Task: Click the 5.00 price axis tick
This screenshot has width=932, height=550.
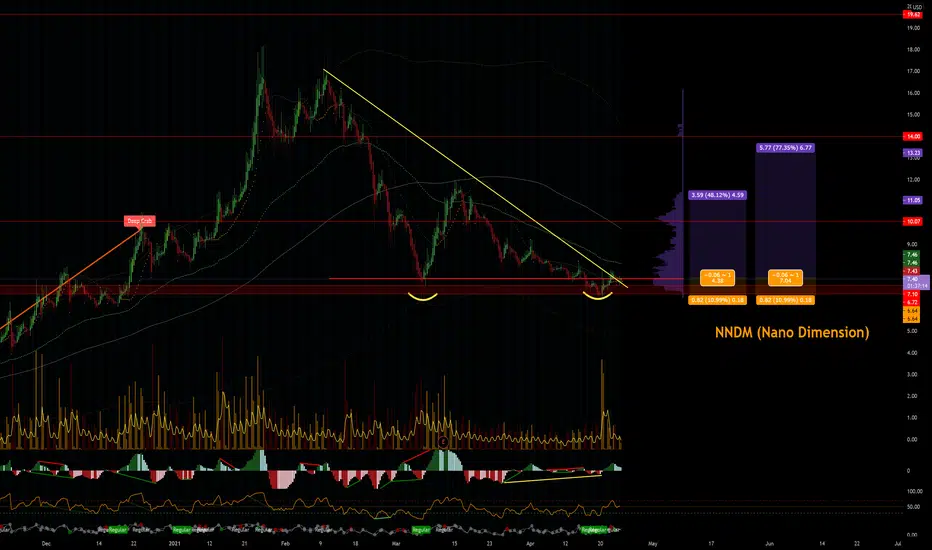Action: (912, 331)
